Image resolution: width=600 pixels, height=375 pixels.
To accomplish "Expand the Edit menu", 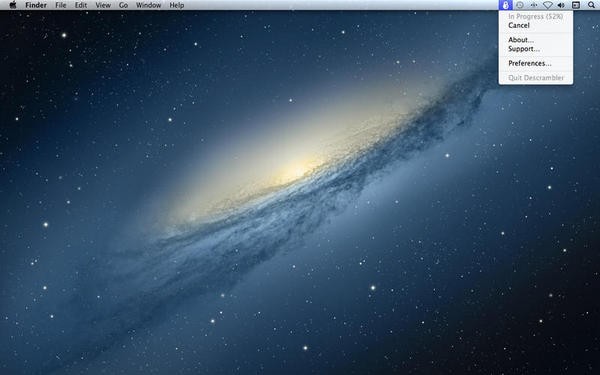I will 81,5.
